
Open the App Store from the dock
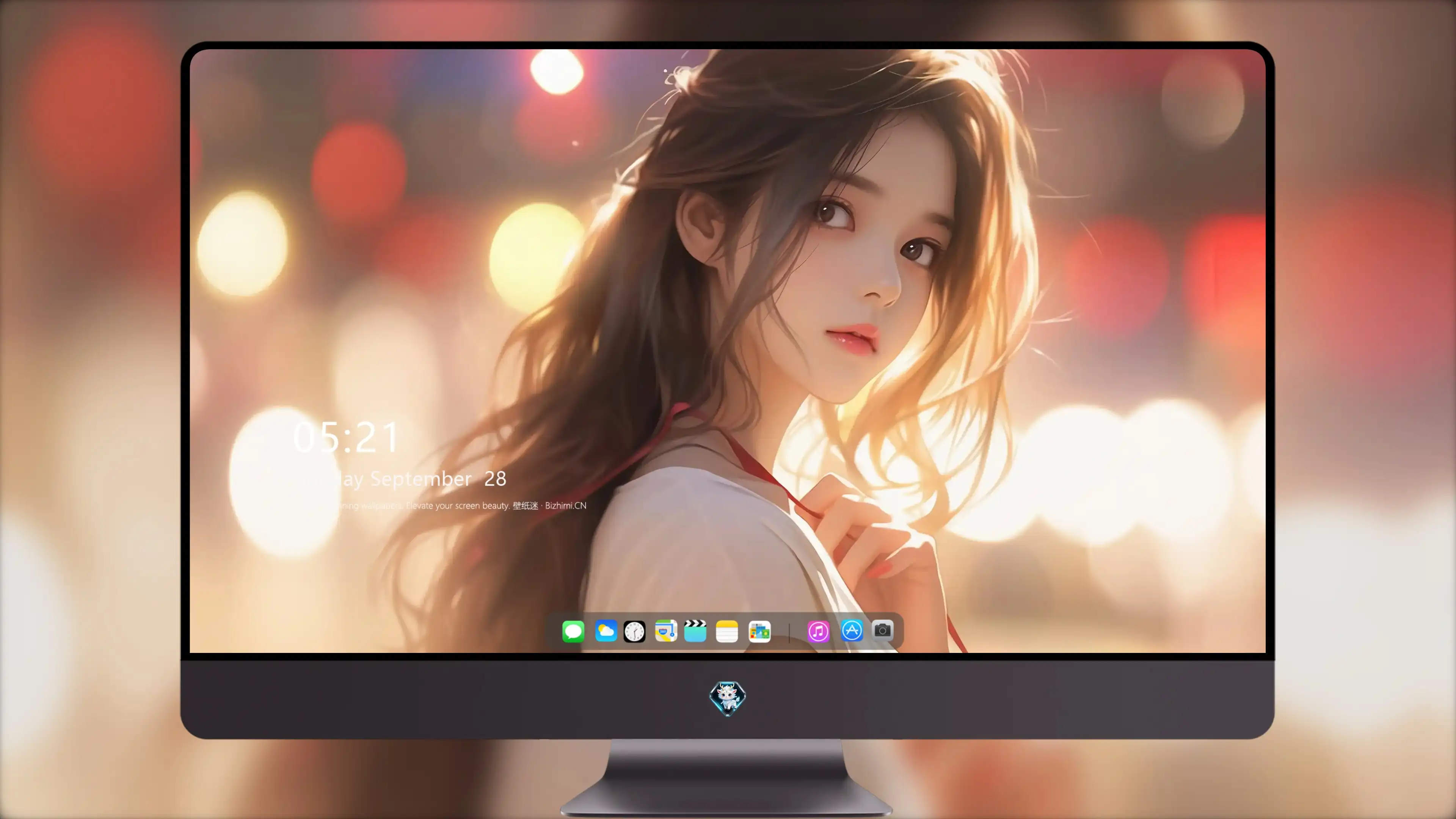tap(852, 630)
